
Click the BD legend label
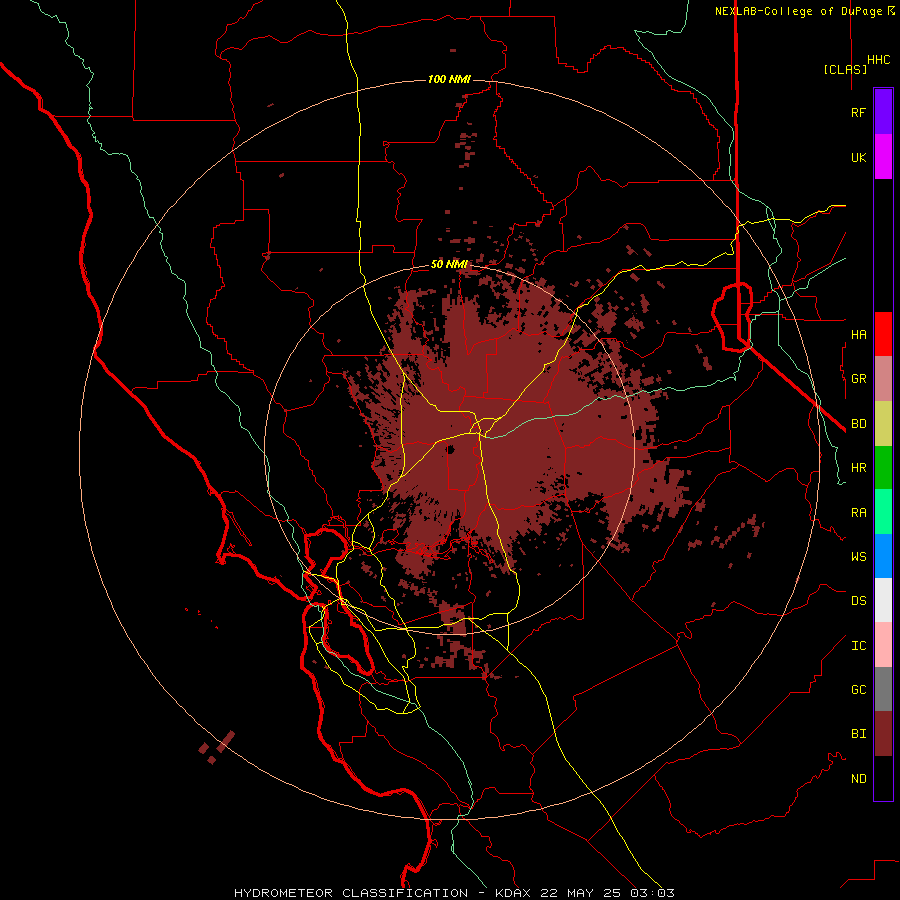click(x=858, y=424)
